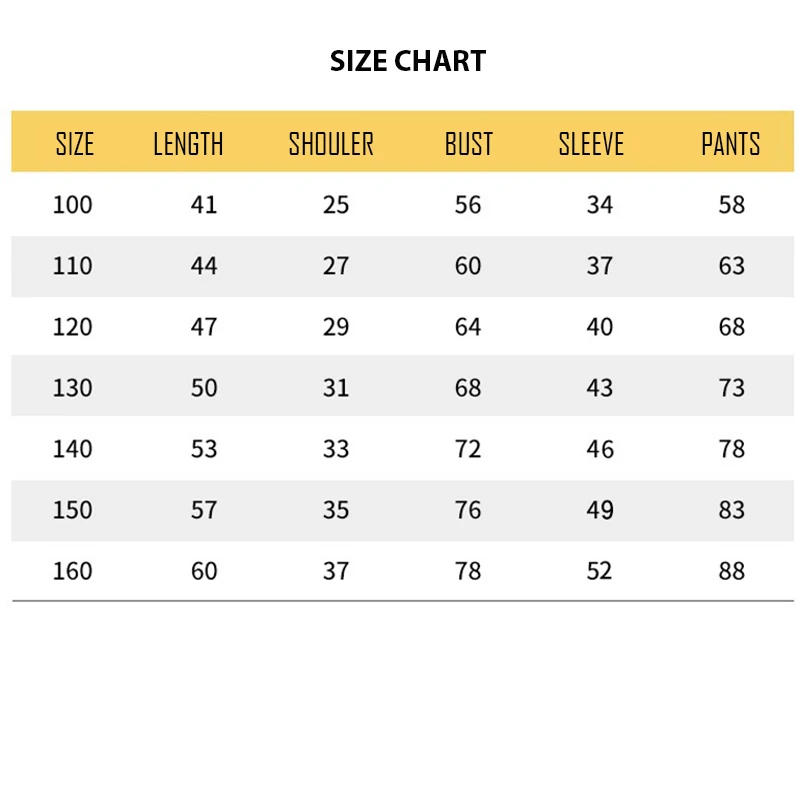Click size 130 row label

click(x=72, y=388)
